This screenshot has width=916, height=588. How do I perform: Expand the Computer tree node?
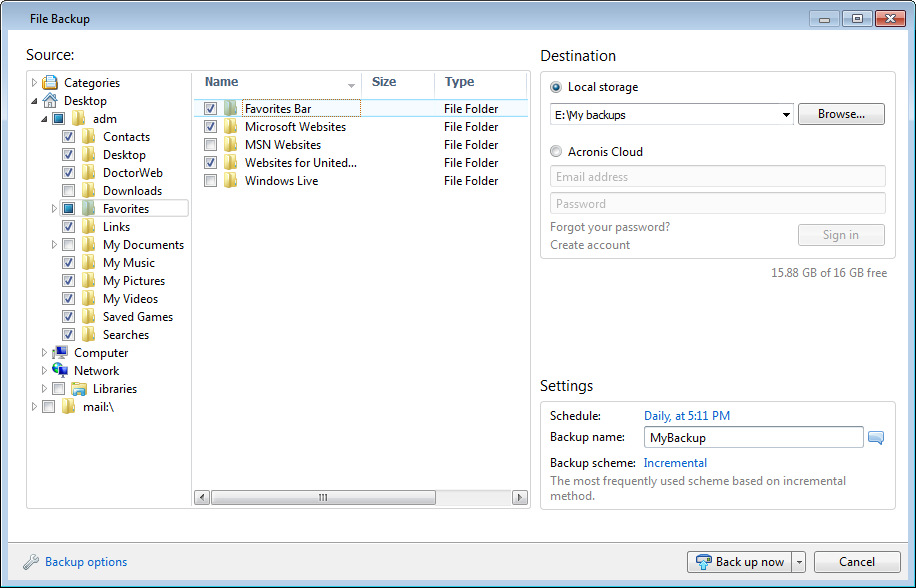44,352
